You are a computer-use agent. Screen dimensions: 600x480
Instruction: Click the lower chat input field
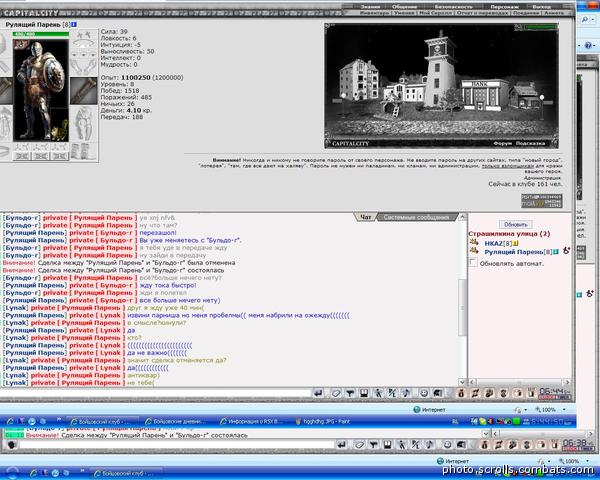point(177,444)
